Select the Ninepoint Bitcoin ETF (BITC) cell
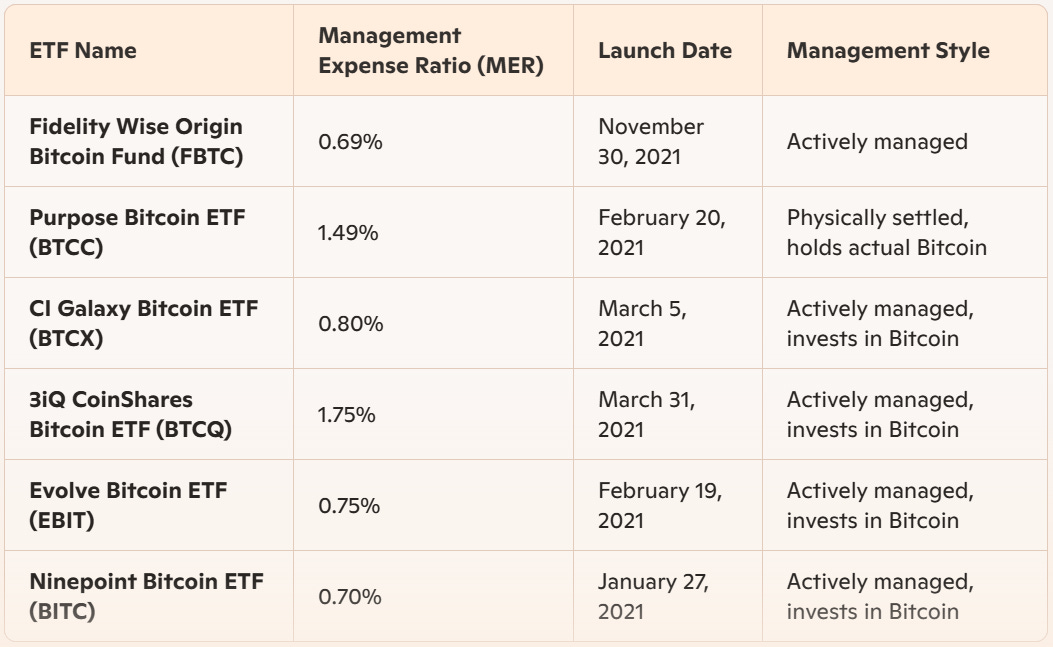 (146, 596)
